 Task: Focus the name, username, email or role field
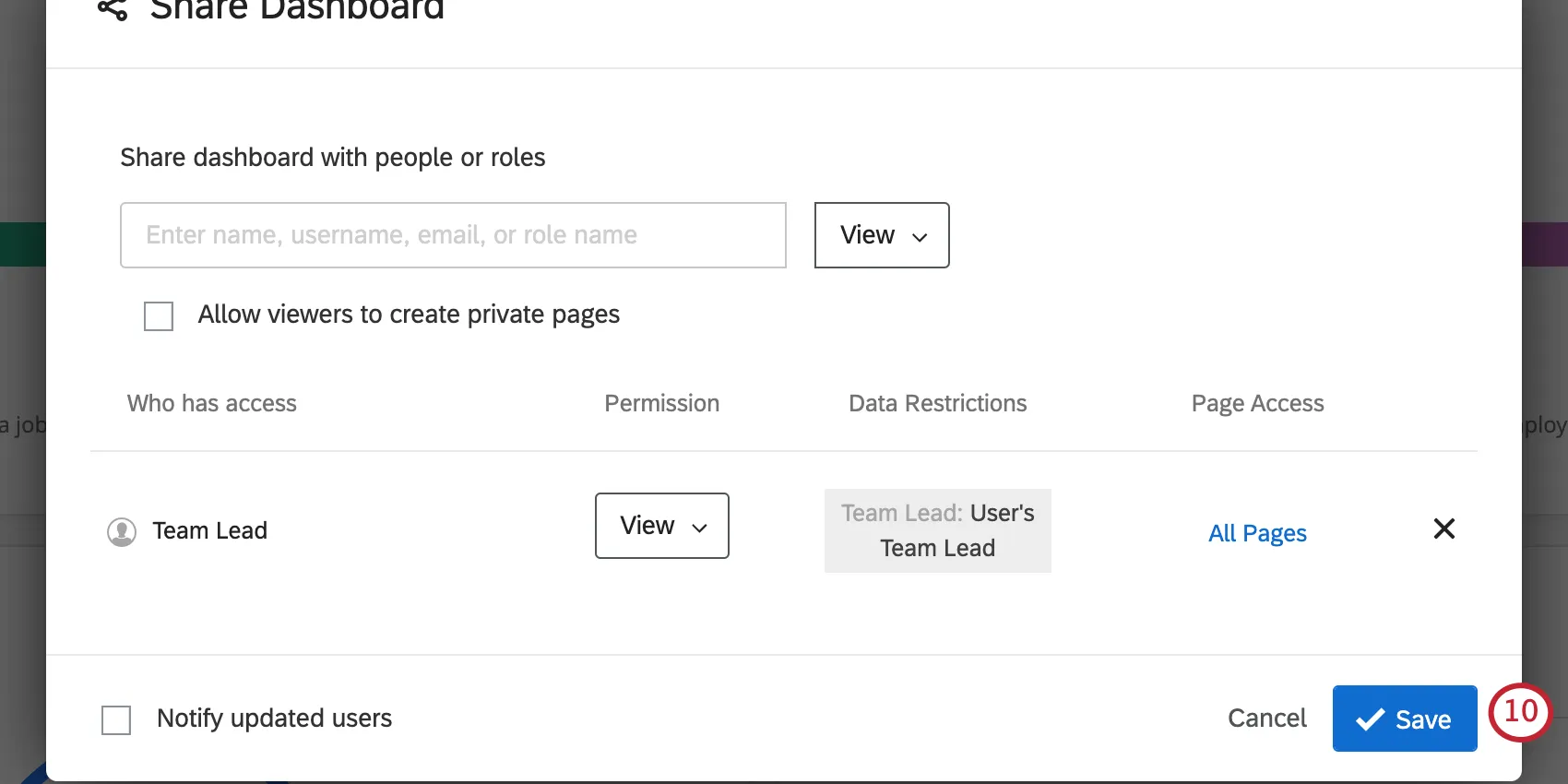453,235
